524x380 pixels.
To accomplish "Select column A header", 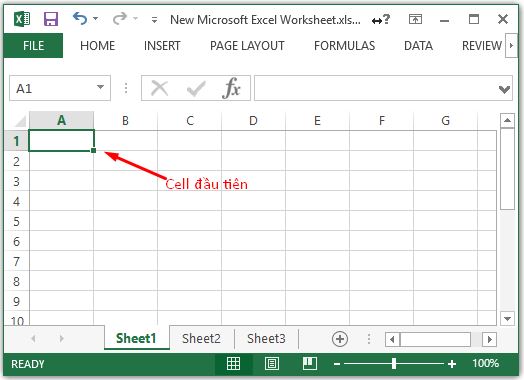I will 61,120.
